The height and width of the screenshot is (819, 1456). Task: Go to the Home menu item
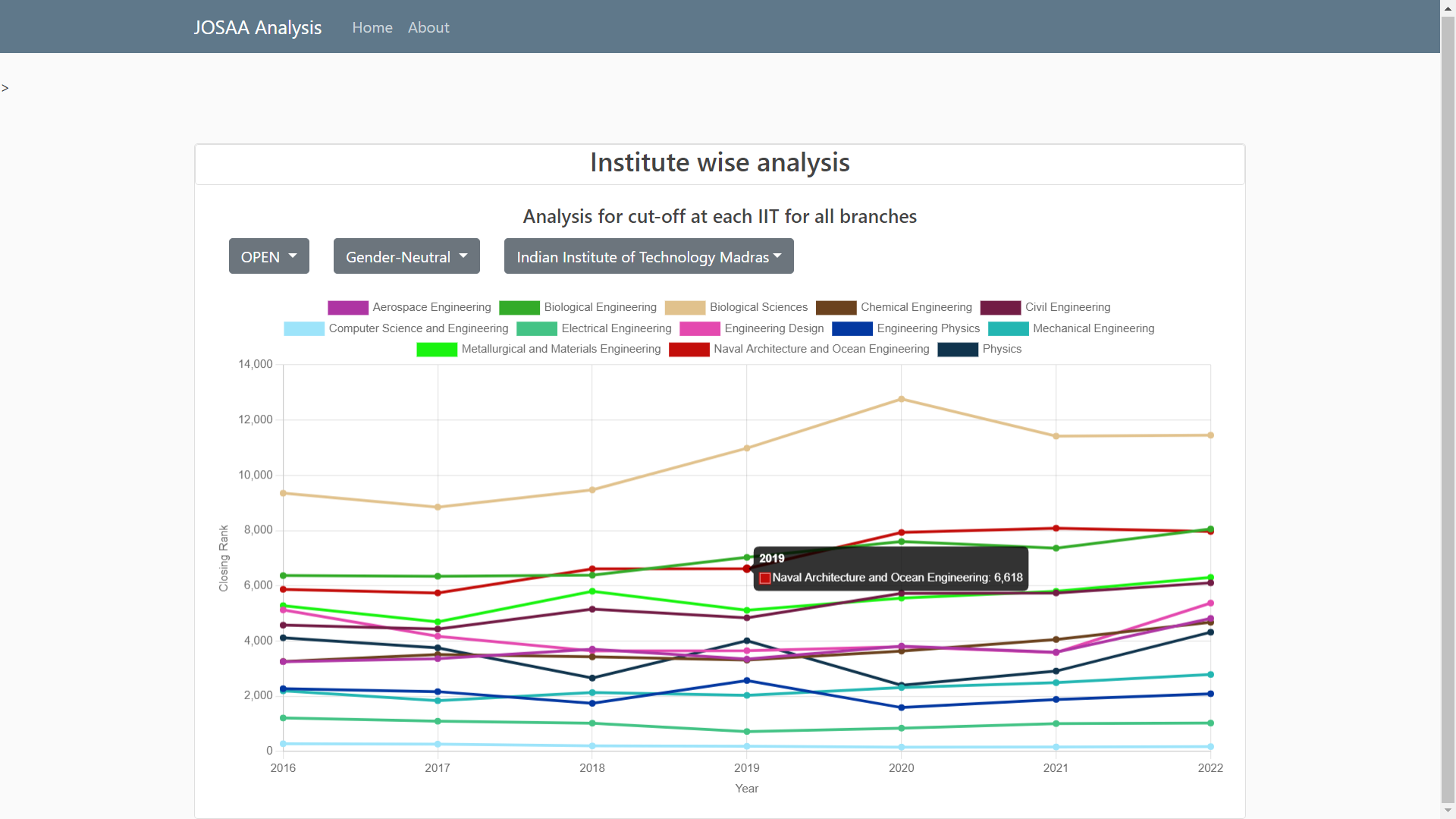coord(372,27)
